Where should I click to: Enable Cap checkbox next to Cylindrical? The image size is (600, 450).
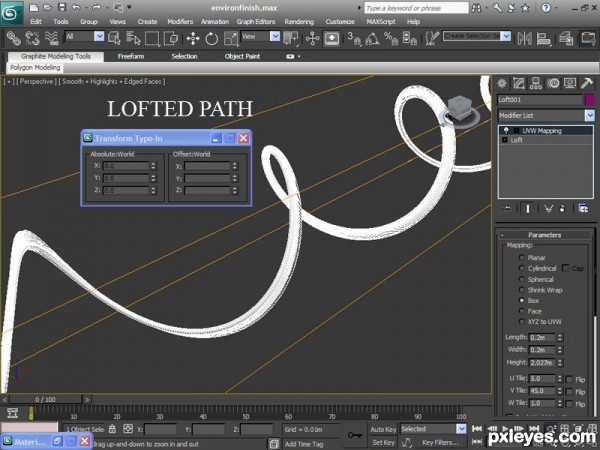pyautogui.click(x=566, y=268)
